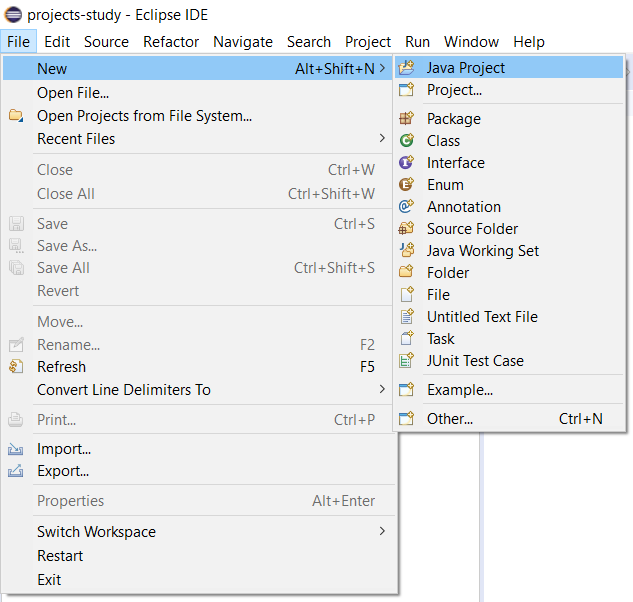Click the Eclipse logo in title bar

click(x=13, y=15)
